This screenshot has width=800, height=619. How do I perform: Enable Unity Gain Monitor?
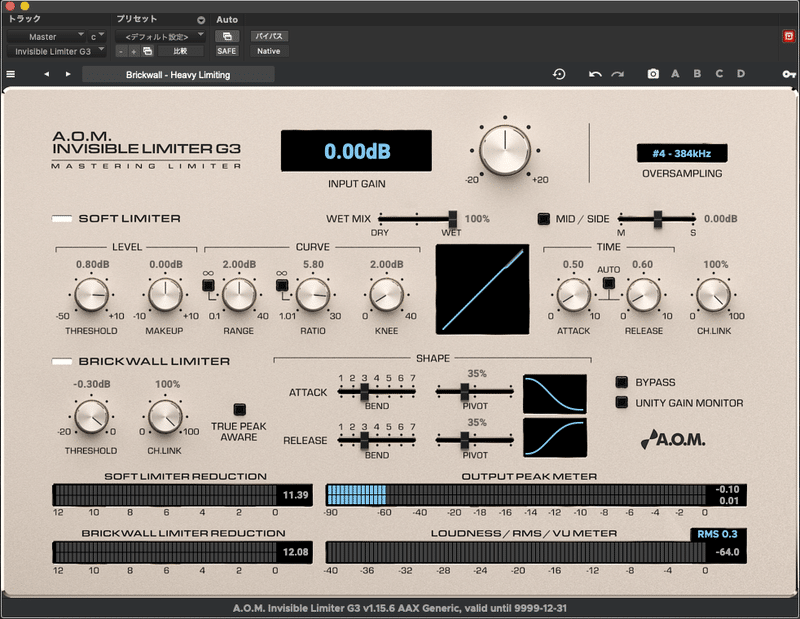pos(621,402)
